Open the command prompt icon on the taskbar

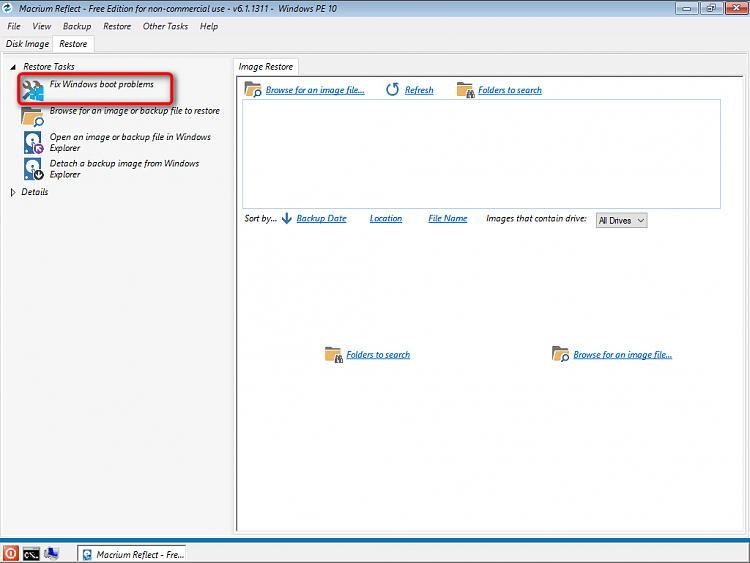tap(31, 554)
